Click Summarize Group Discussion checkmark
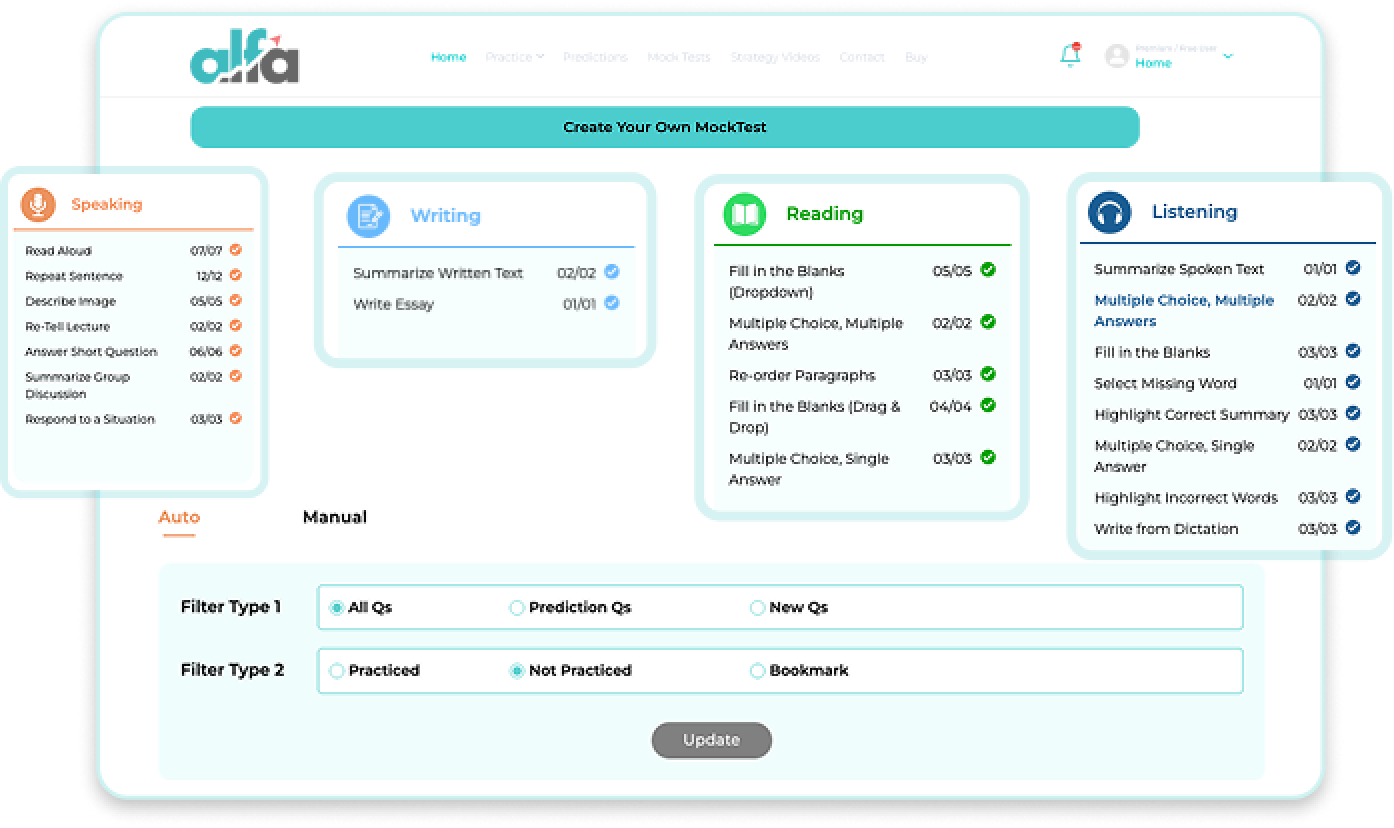 click(x=236, y=376)
